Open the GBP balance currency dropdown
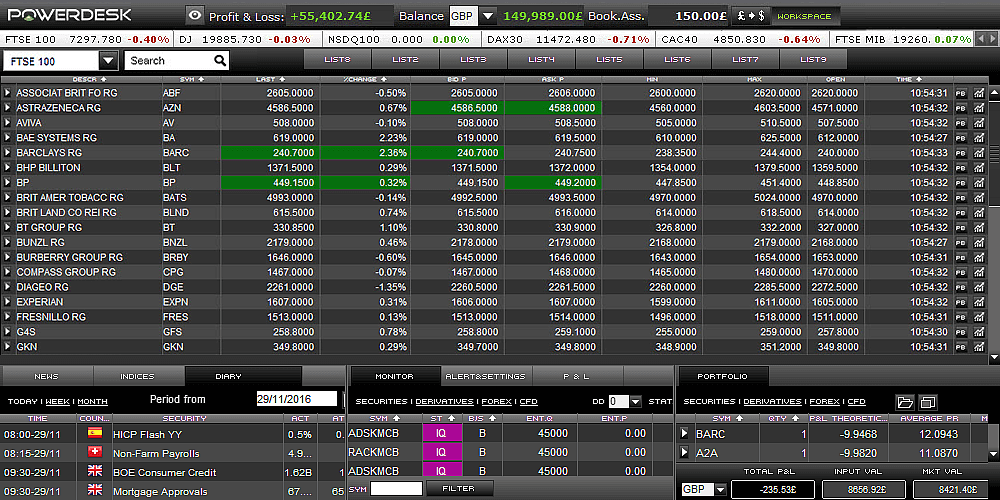1000x500 pixels. [x=488, y=16]
